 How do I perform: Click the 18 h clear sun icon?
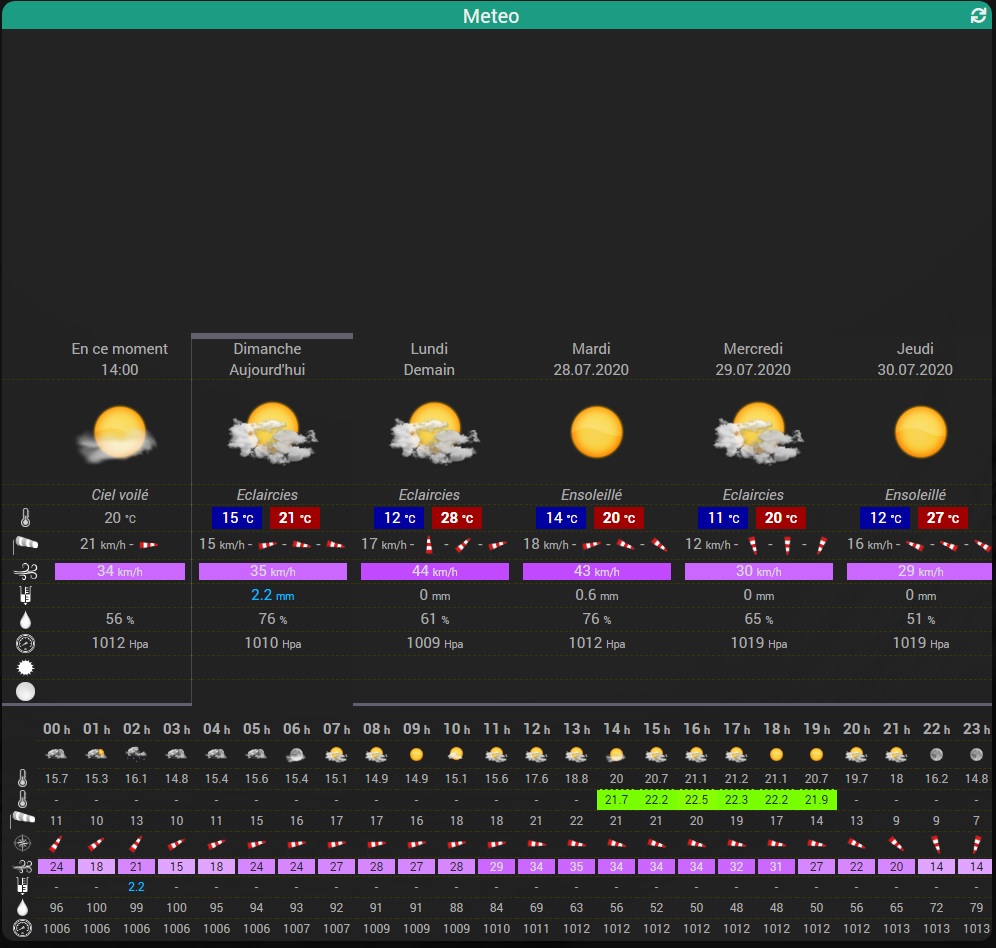776,754
